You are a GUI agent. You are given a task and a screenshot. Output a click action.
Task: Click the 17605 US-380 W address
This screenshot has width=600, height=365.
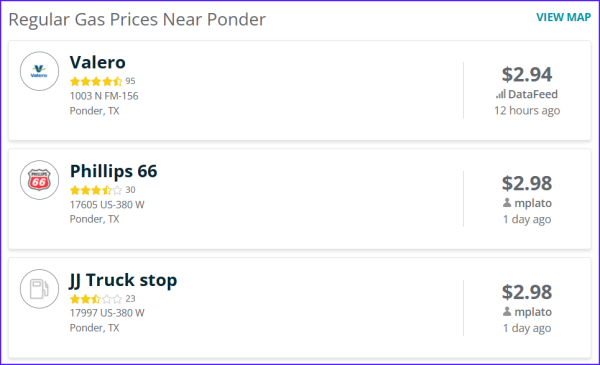point(107,205)
